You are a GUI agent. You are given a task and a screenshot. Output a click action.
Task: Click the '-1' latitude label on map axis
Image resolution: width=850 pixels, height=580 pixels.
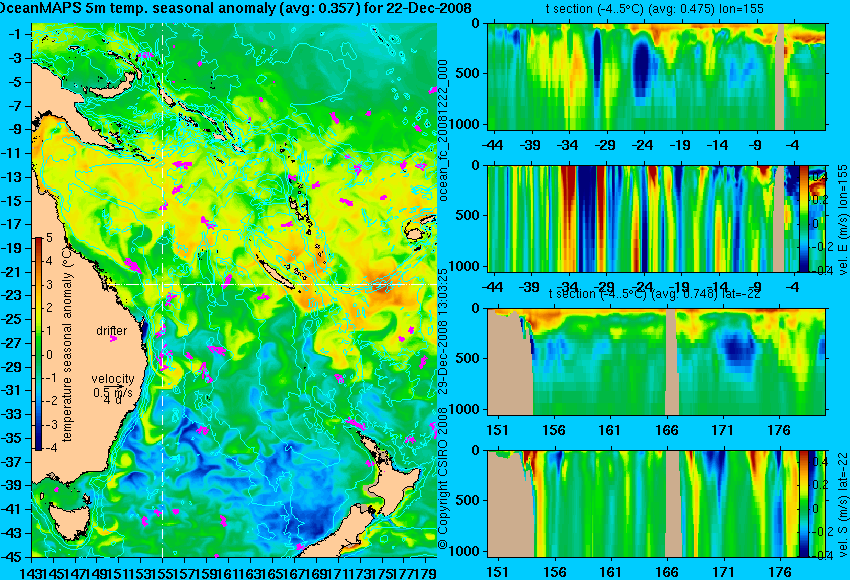[x=14, y=34]
